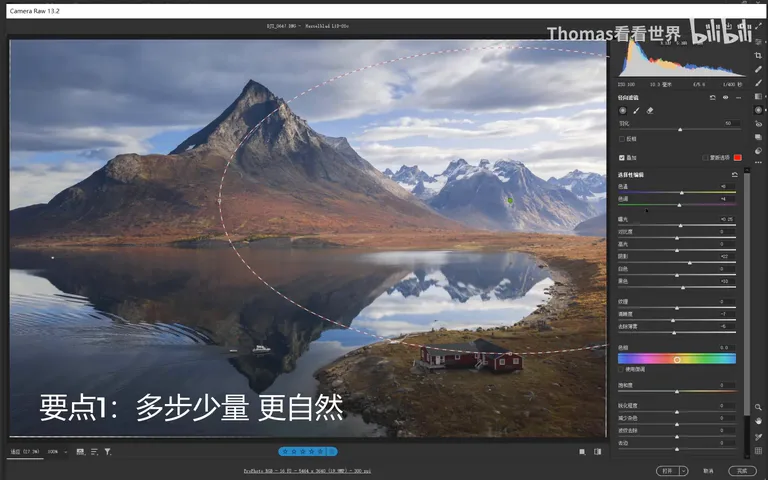This screenshot has width=768, height=480.
Task: Click the hue (色相) rainbow color bar
Action: click(676, 360)
